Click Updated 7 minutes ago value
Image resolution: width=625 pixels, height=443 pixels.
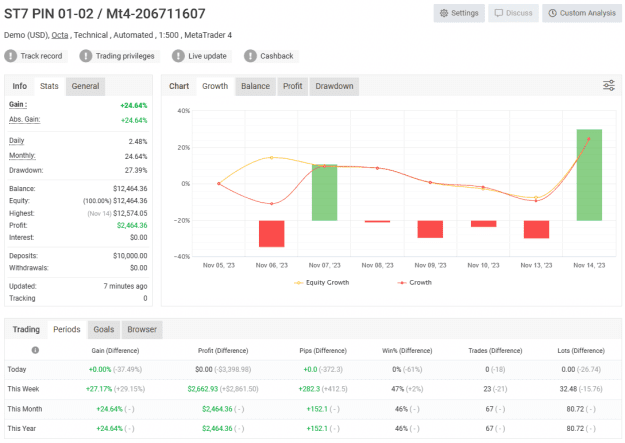tap(125, 286)
